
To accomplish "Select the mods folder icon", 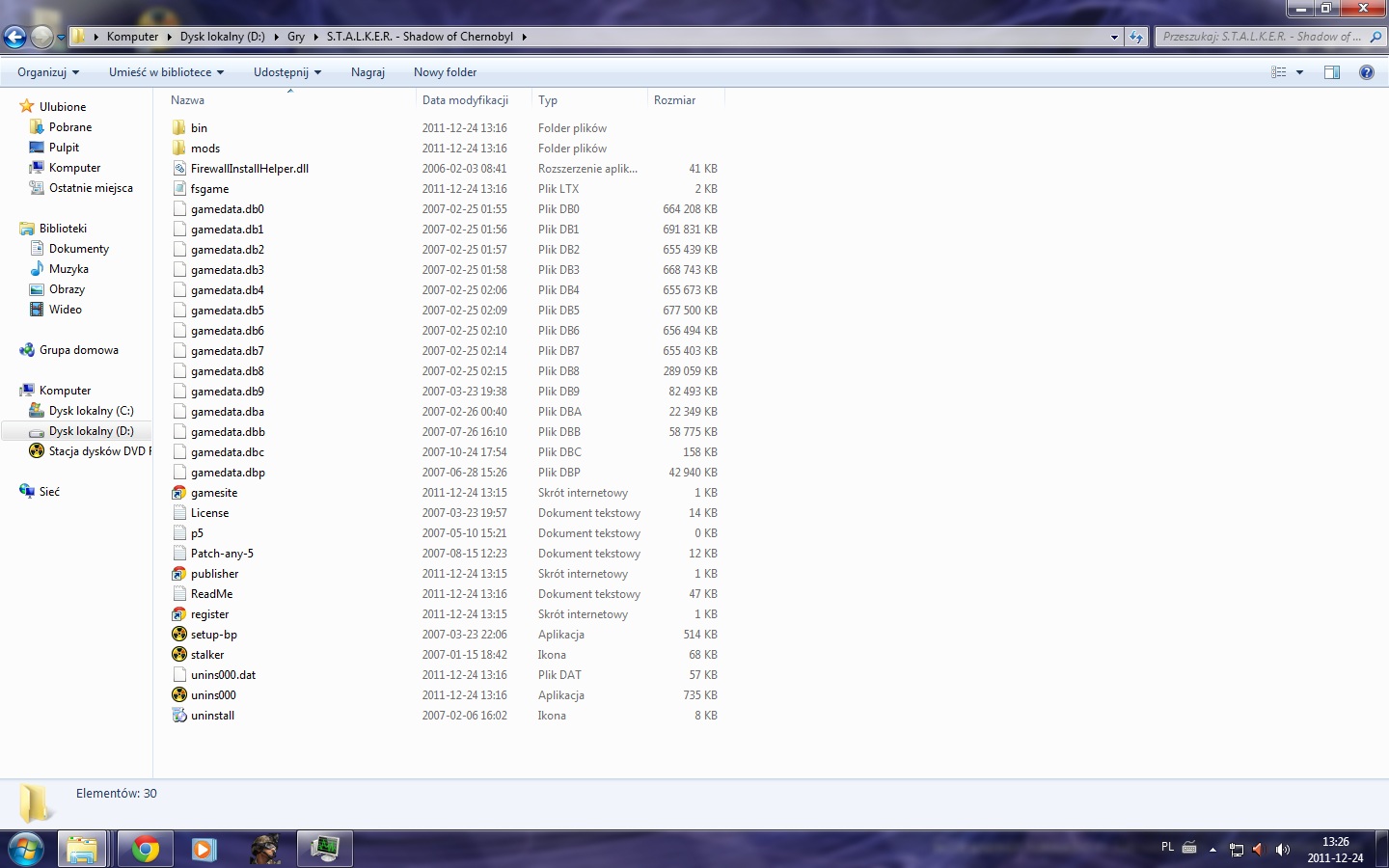I will click(x=179, y=149).
